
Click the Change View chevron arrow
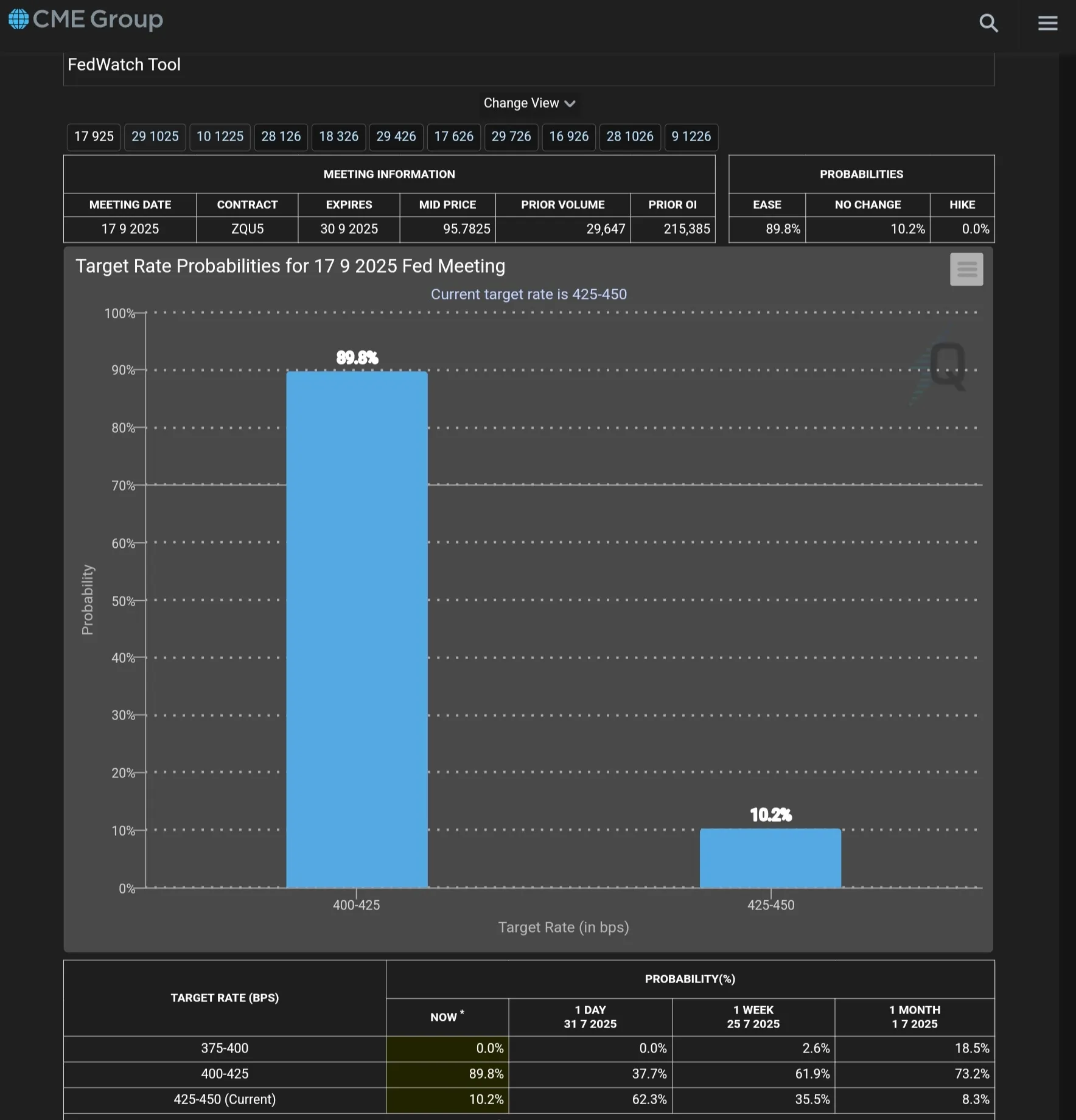pyautogui.click(x=570, y=104)
